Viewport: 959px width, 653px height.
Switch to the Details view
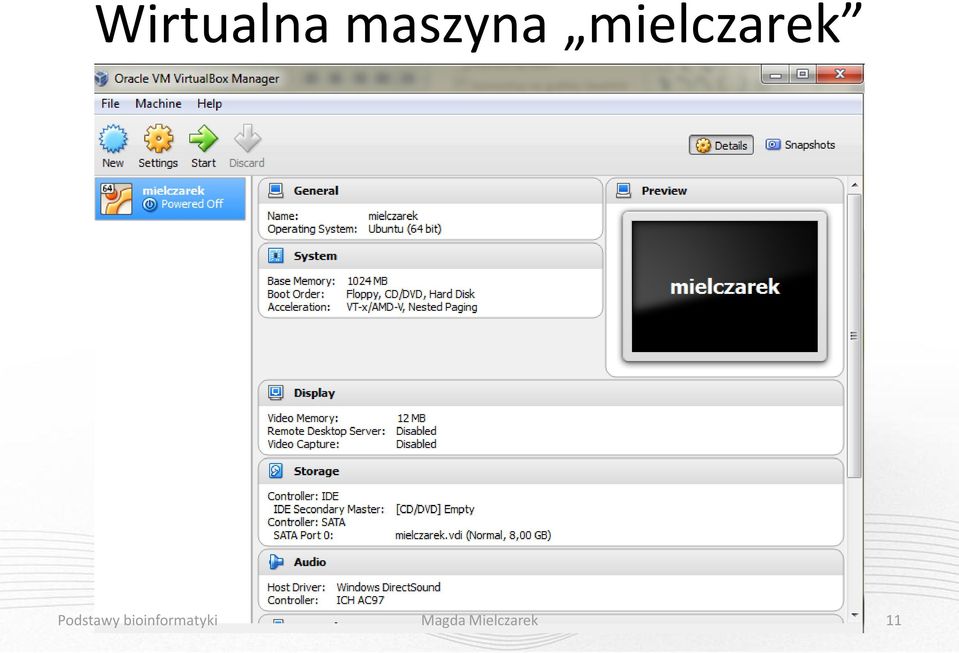coord(721,146)
